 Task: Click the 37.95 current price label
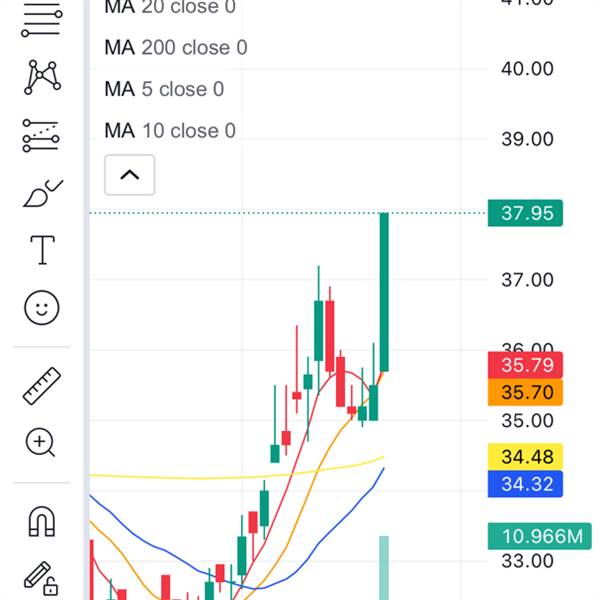click(x=525, y=213)
